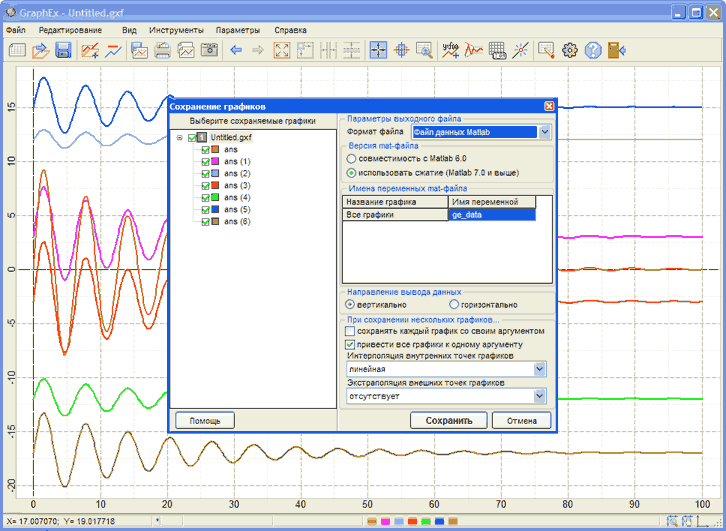Viewport: 726px width, 531px height.
Task: Open the 'Формат файла' dropdown
Action: coord(545,132)
